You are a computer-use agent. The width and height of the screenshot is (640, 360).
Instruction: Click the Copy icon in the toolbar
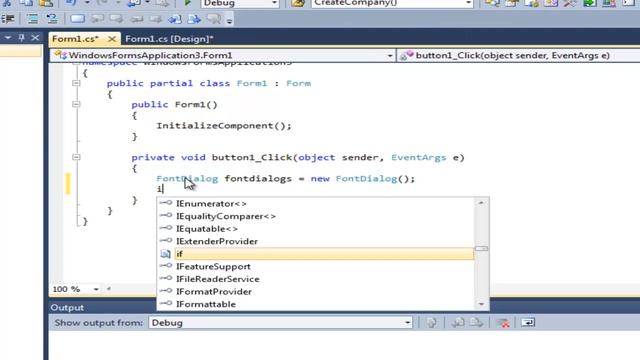click(26, 3)
